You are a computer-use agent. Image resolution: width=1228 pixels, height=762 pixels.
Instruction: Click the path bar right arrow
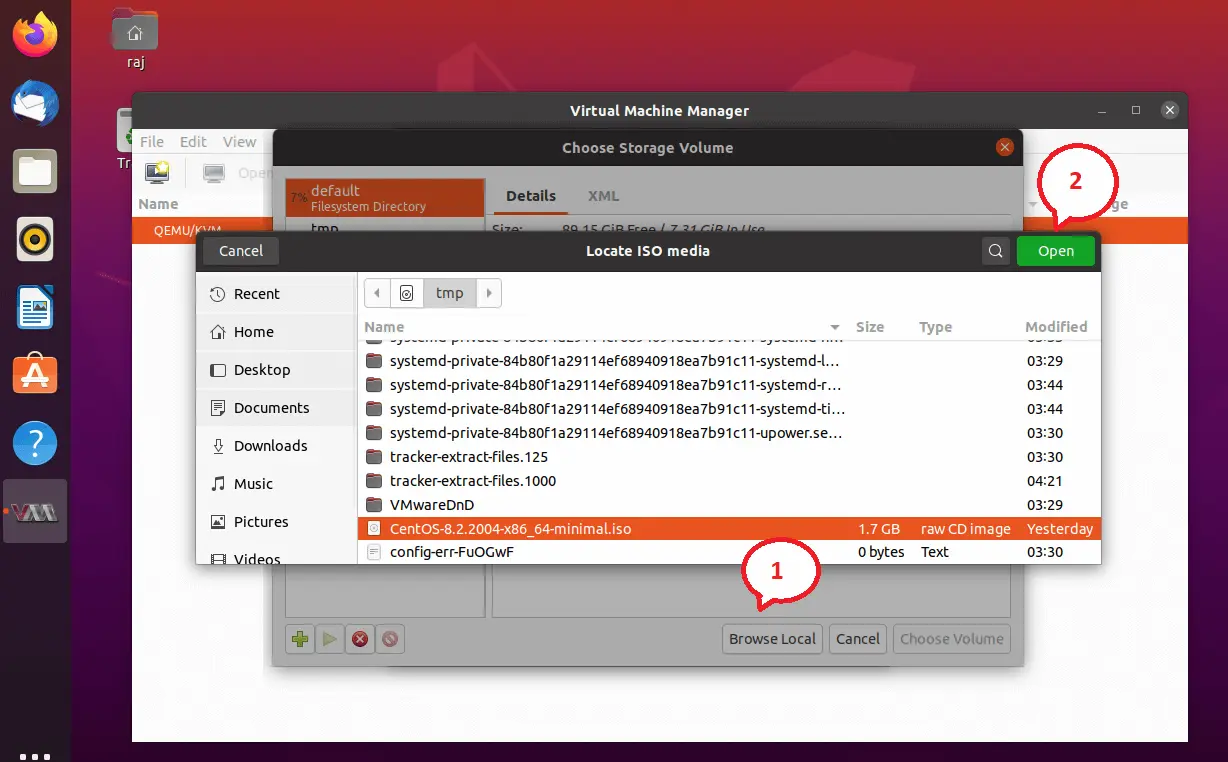pos(489,293)
